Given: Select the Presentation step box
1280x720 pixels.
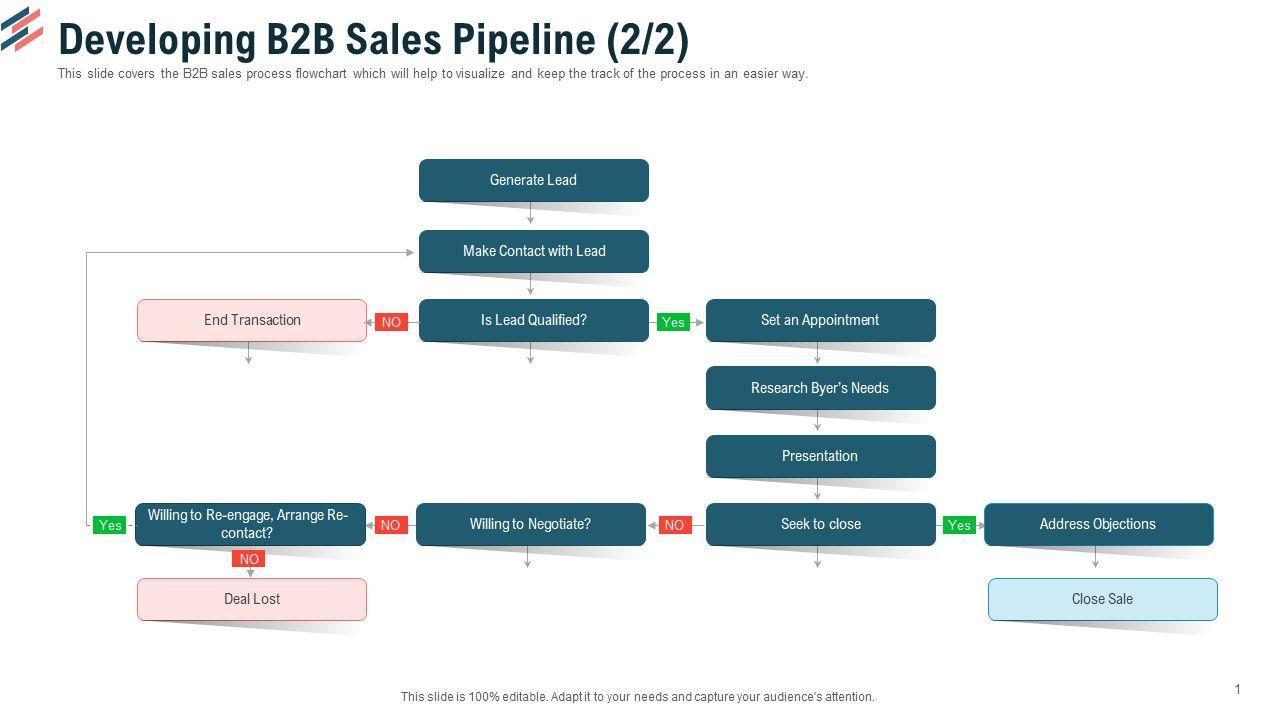Looking at the screenshot, I should (x=820, y=456).
